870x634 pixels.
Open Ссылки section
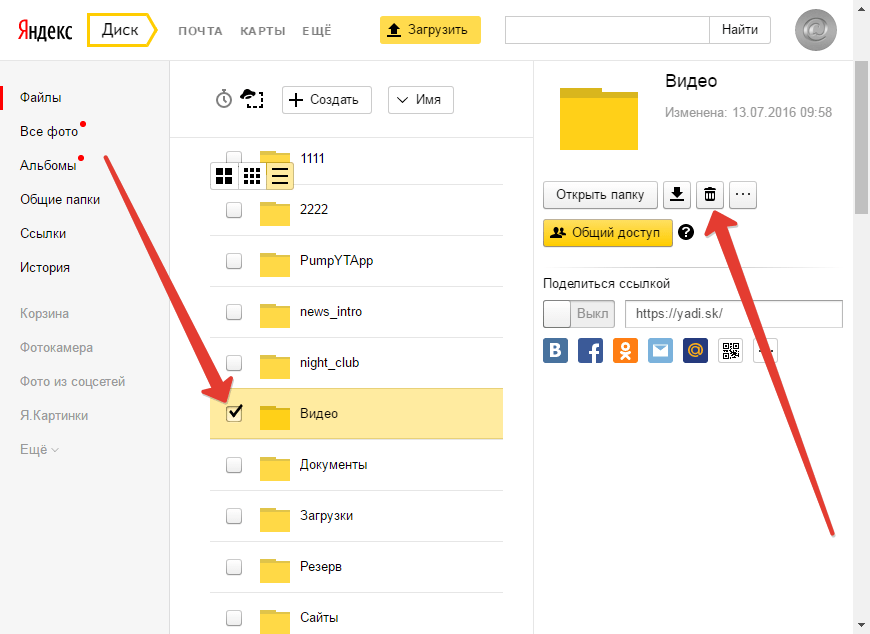(x=43, y=234)
